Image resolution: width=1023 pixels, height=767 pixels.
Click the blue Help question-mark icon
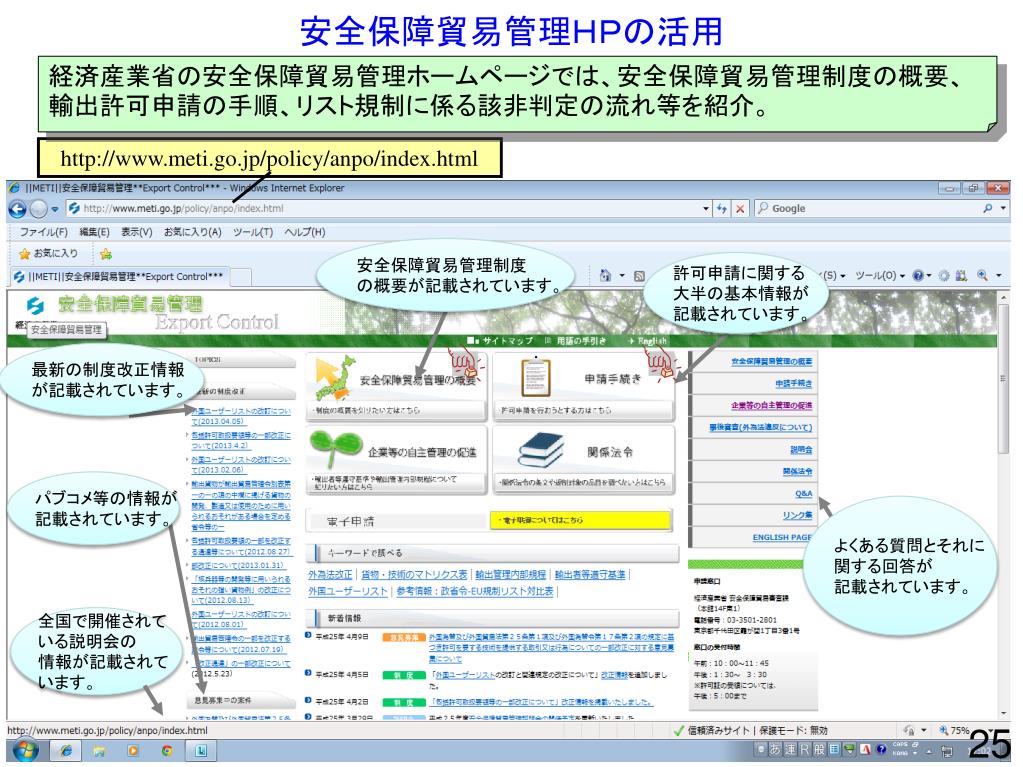(x=918, y=276)
